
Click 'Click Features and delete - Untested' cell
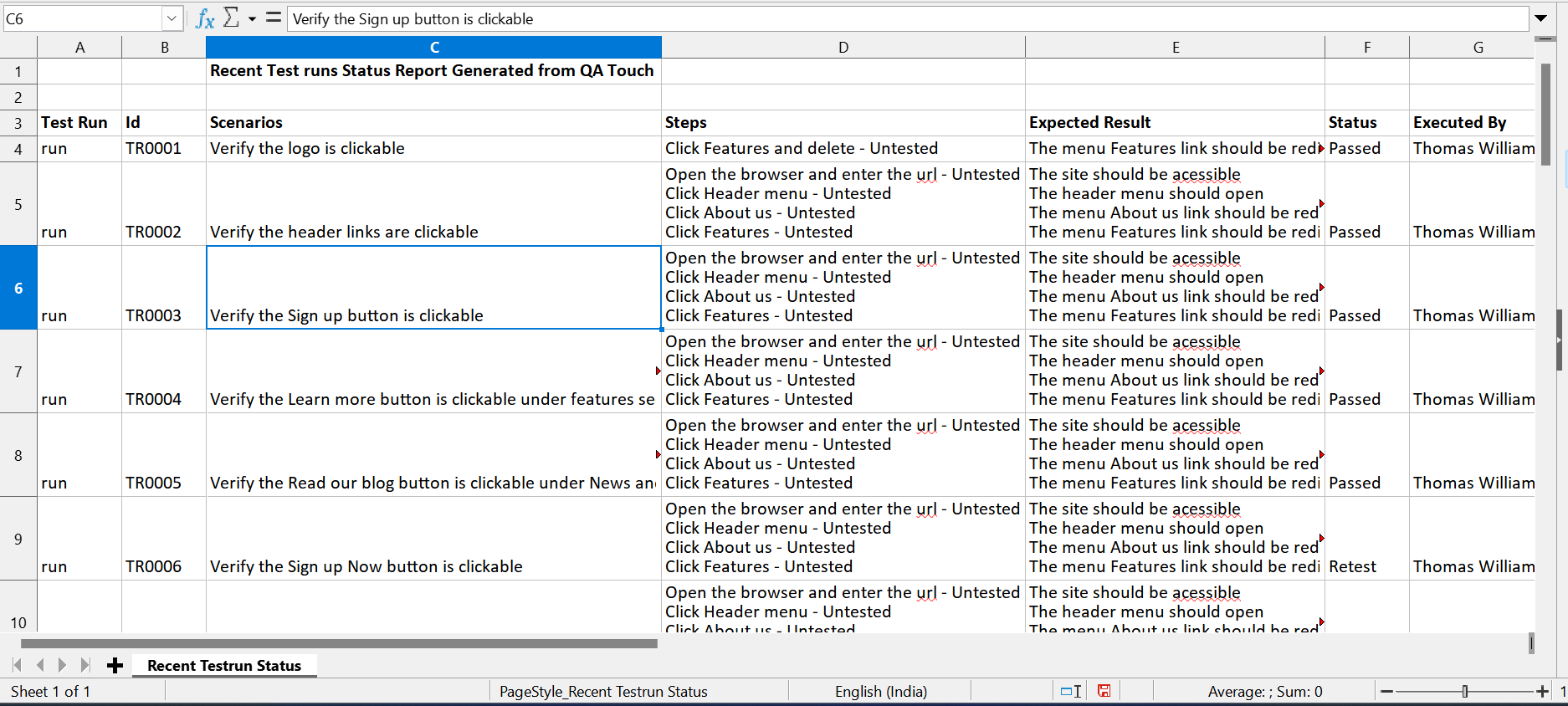coord(843,149)
